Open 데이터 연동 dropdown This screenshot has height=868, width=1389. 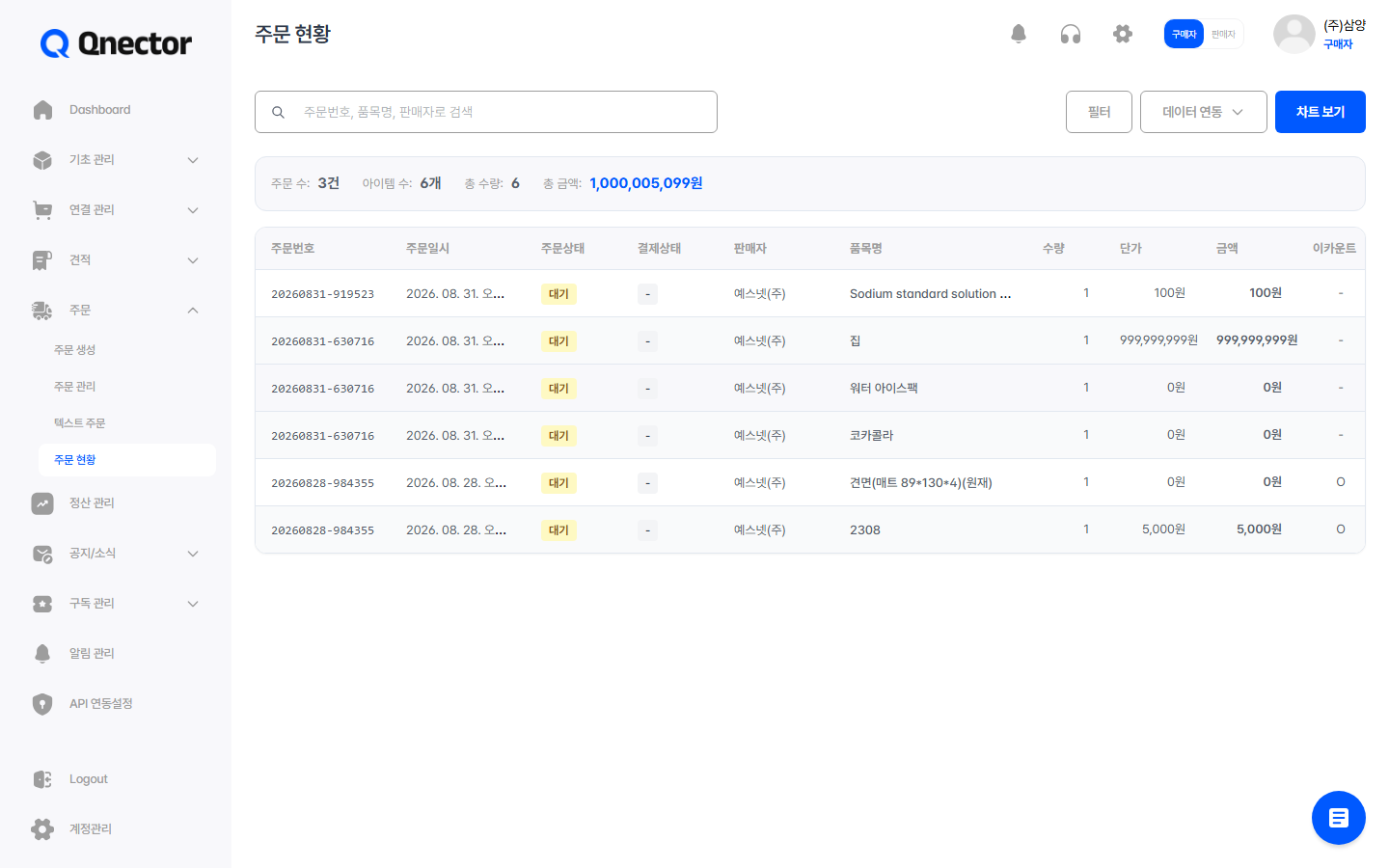pos(1203,112)
